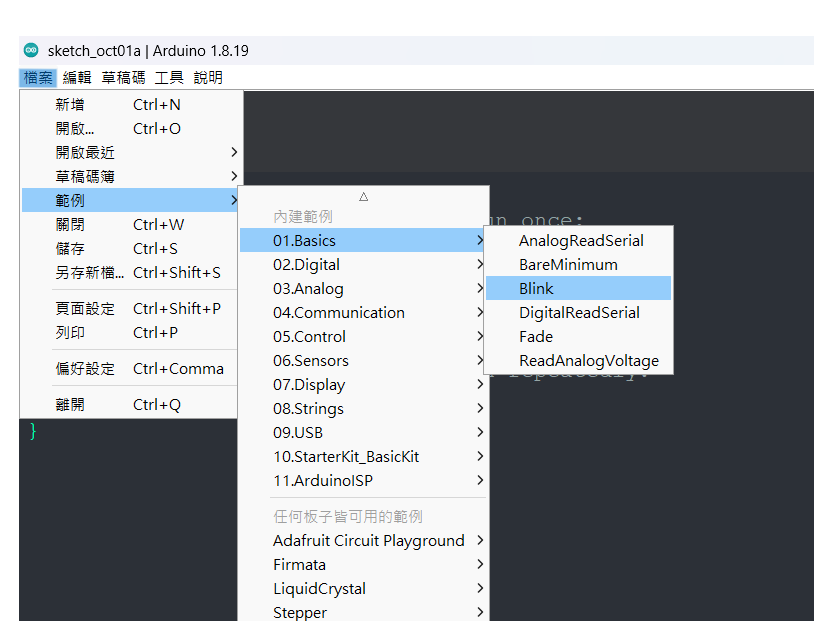Click the Arduino logo in title bar
The height and width of the screenshot is (621, 814).
pos(31,50)
